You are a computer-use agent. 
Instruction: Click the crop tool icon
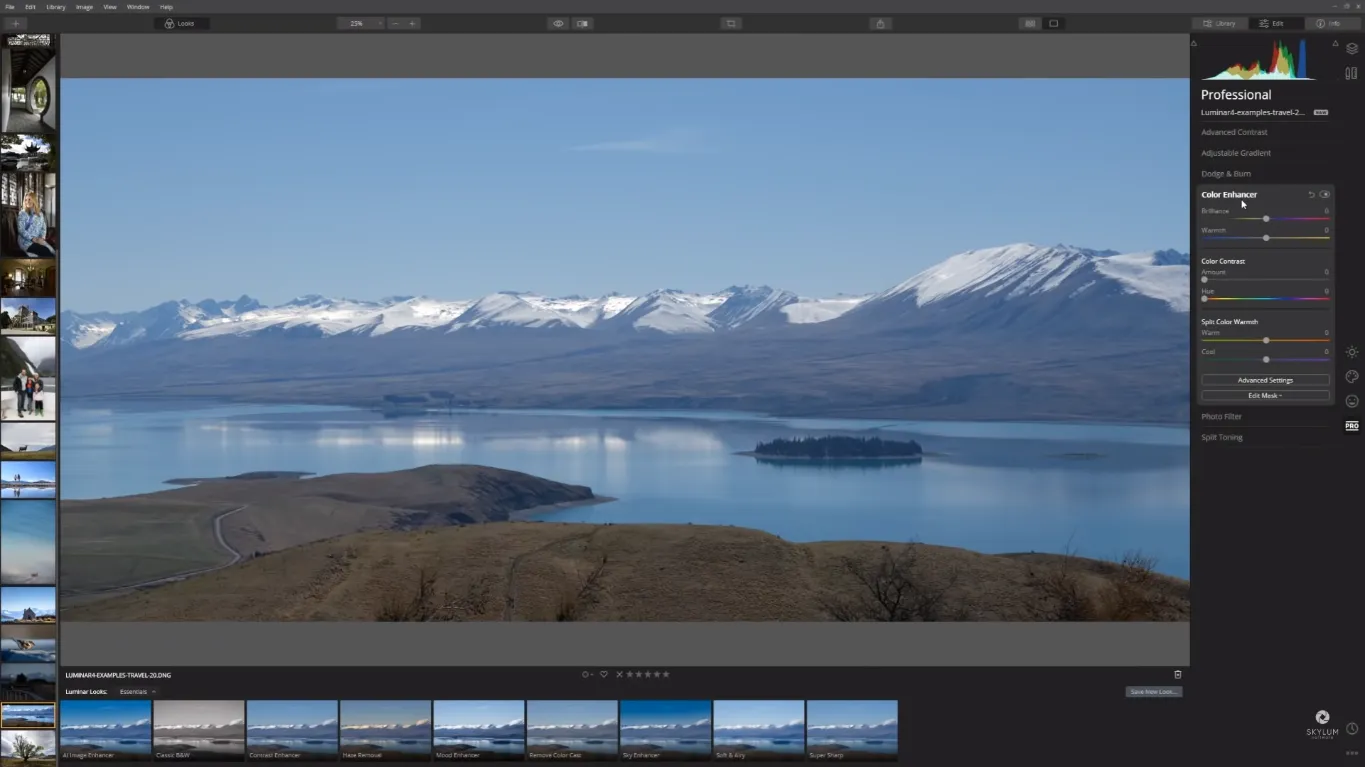(x=731, y=23)
